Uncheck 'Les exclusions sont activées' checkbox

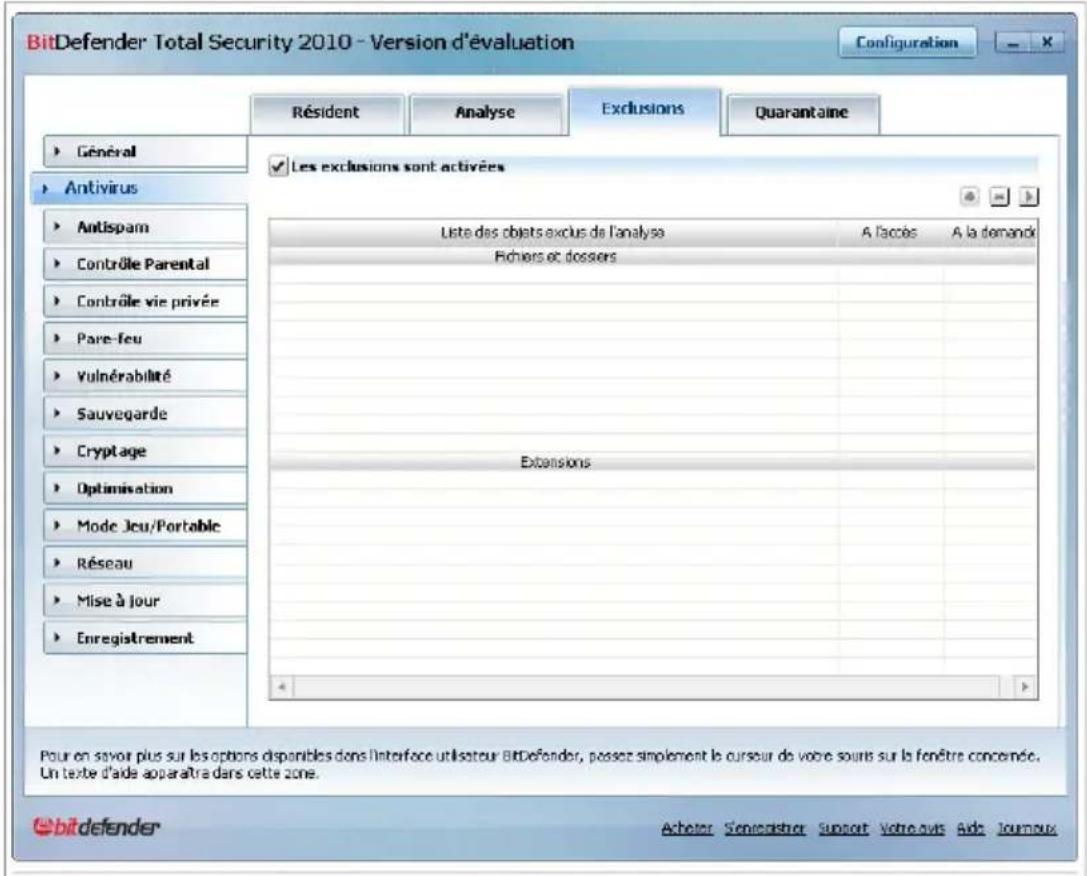278,166
